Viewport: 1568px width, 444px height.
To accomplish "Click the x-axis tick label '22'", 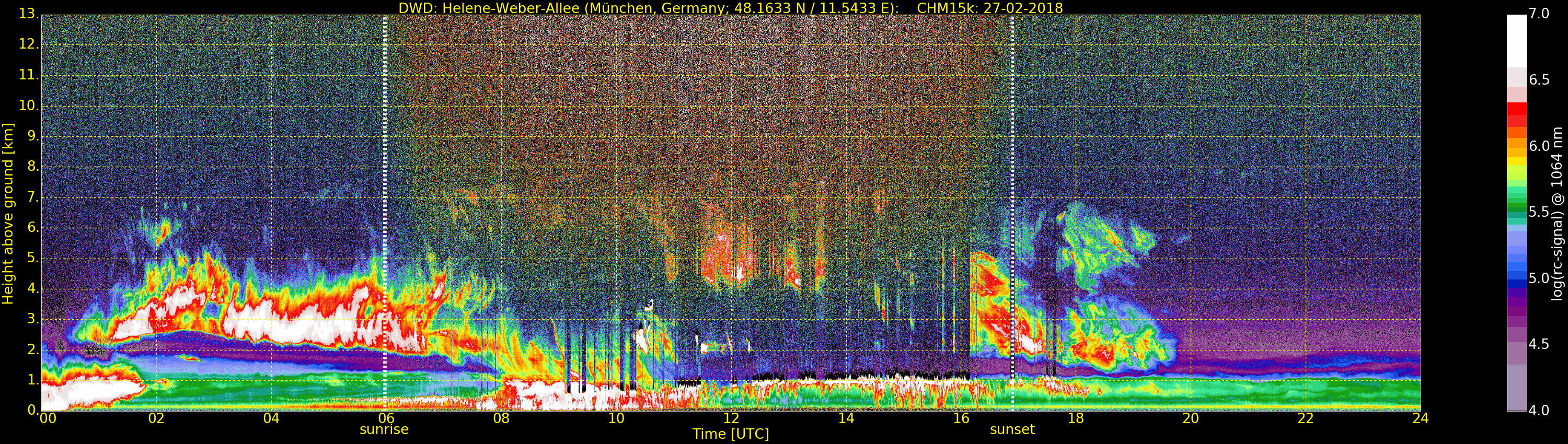I will [x=1306, y=418].
